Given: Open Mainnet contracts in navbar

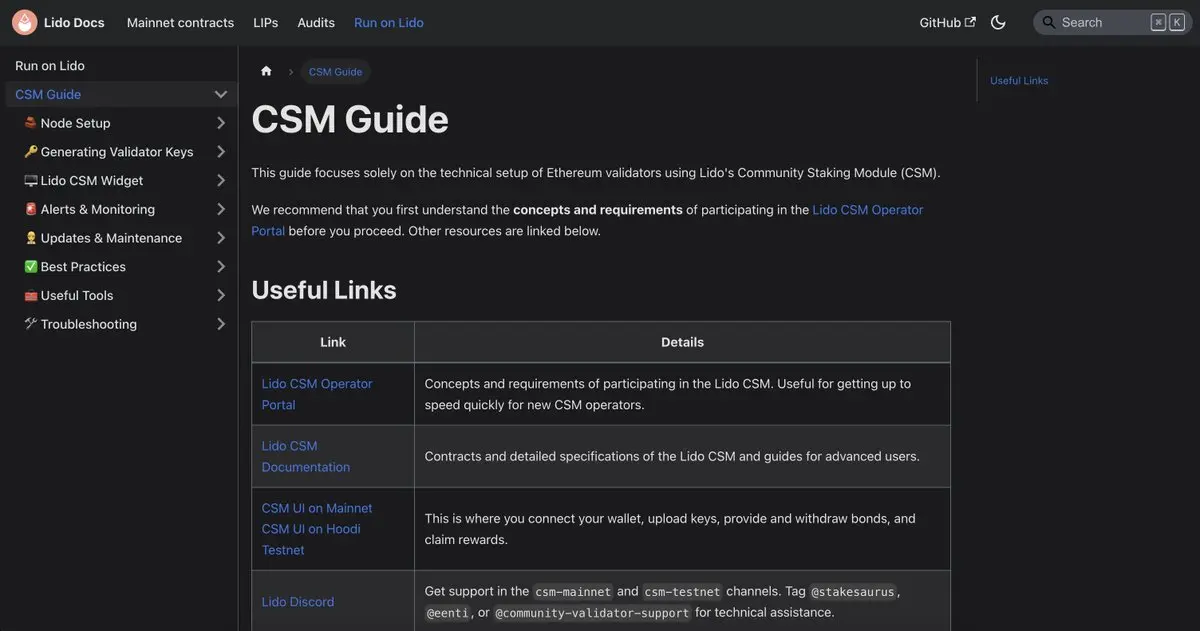Looking at the screenshot, I should 180,22.
